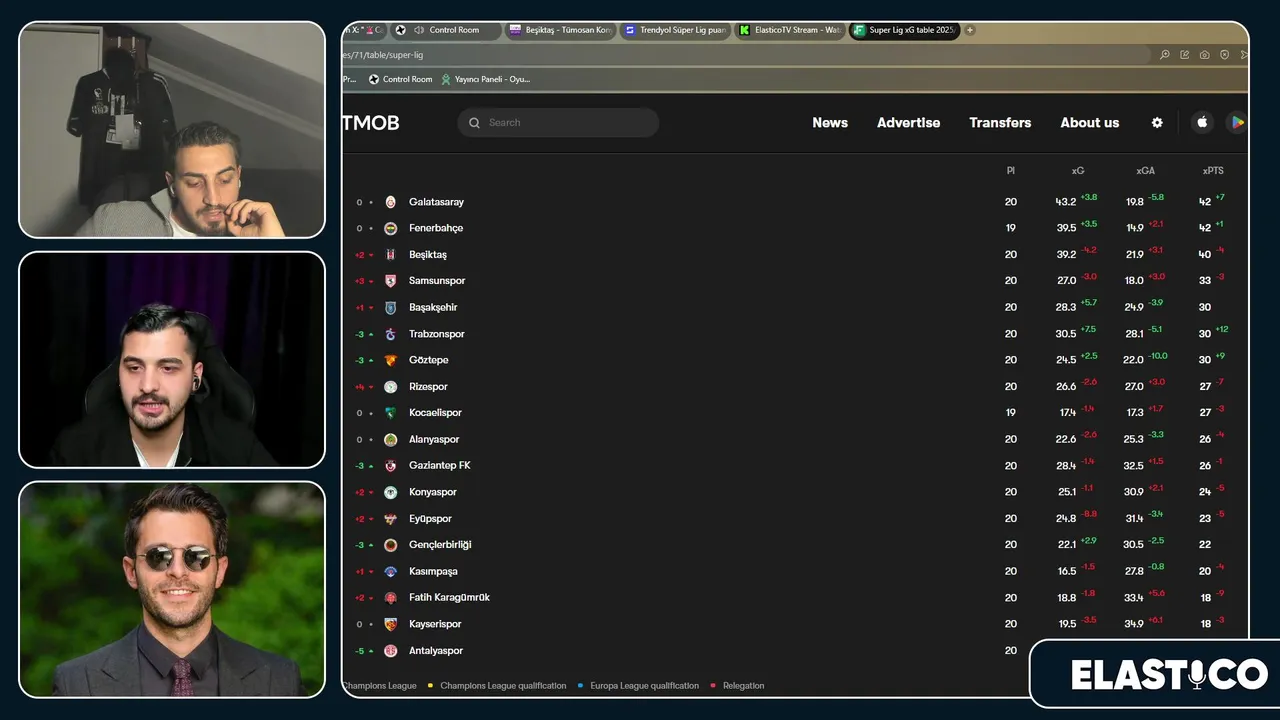The height and width of the screenshot is (720, 1280).
Task: Click the Göztepe club crest
Action: [391, 360]
